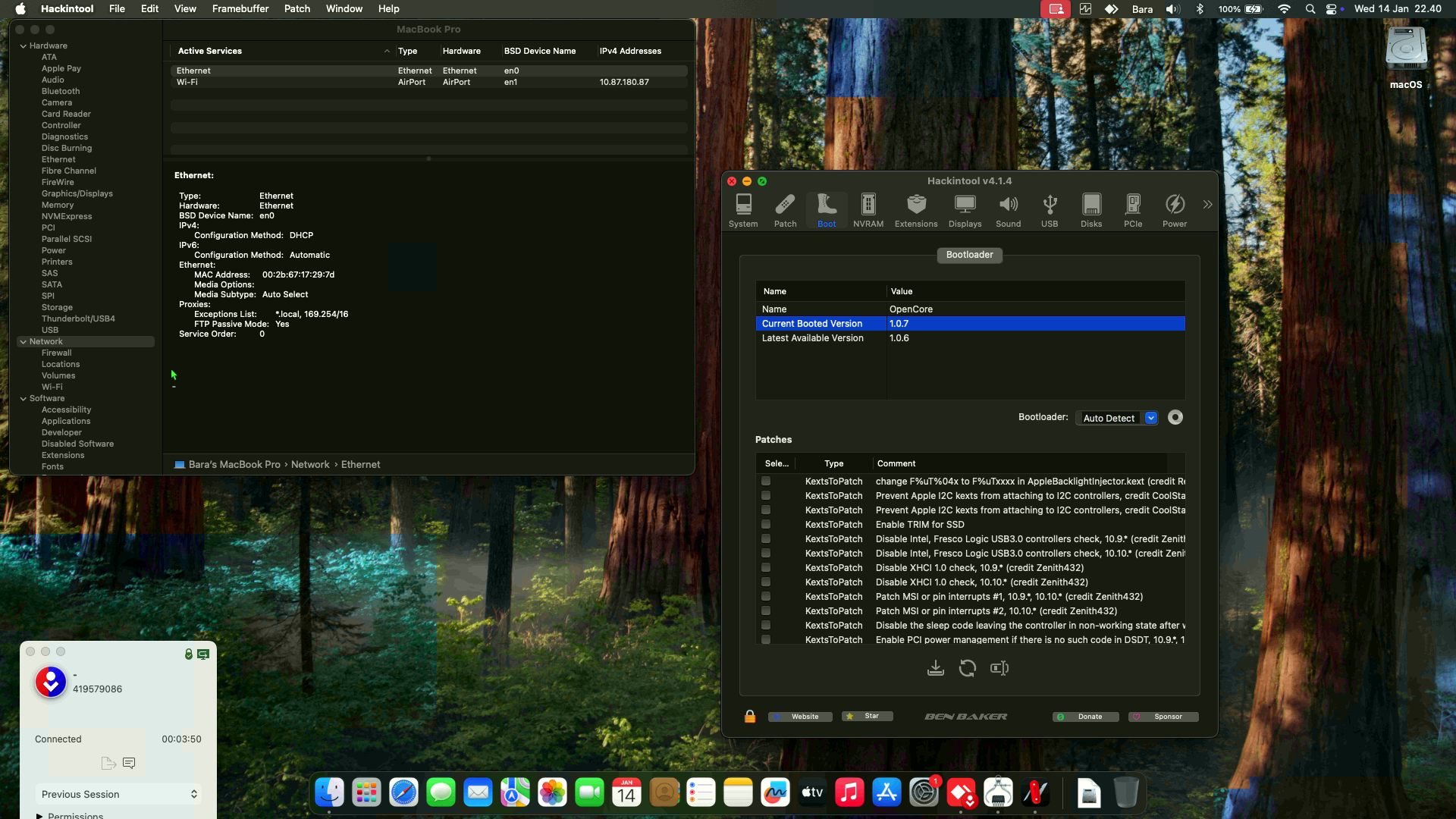Collapse the Network tree section
This screenshot has width=1456, height=819.
point(23,342)
